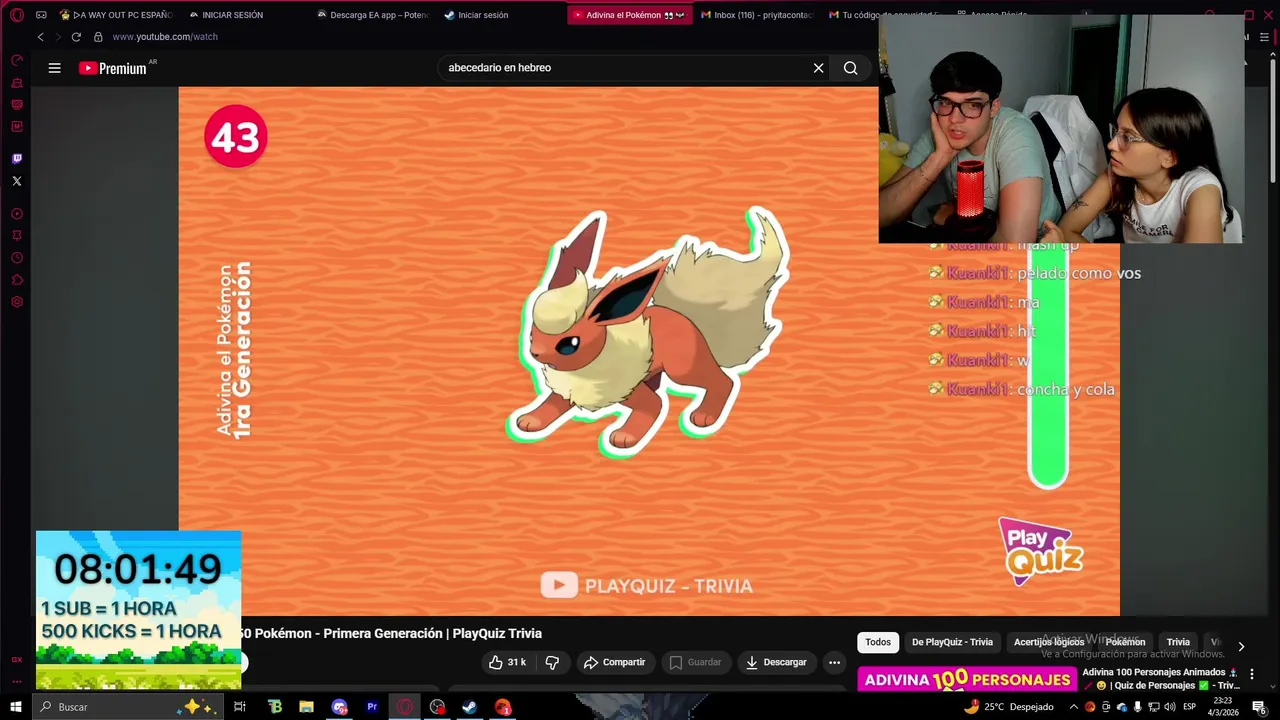The width and height of the screenshot is (1280, 720).
Task: Open the YouTube hamburger guide menu
Action: [55, 68]
